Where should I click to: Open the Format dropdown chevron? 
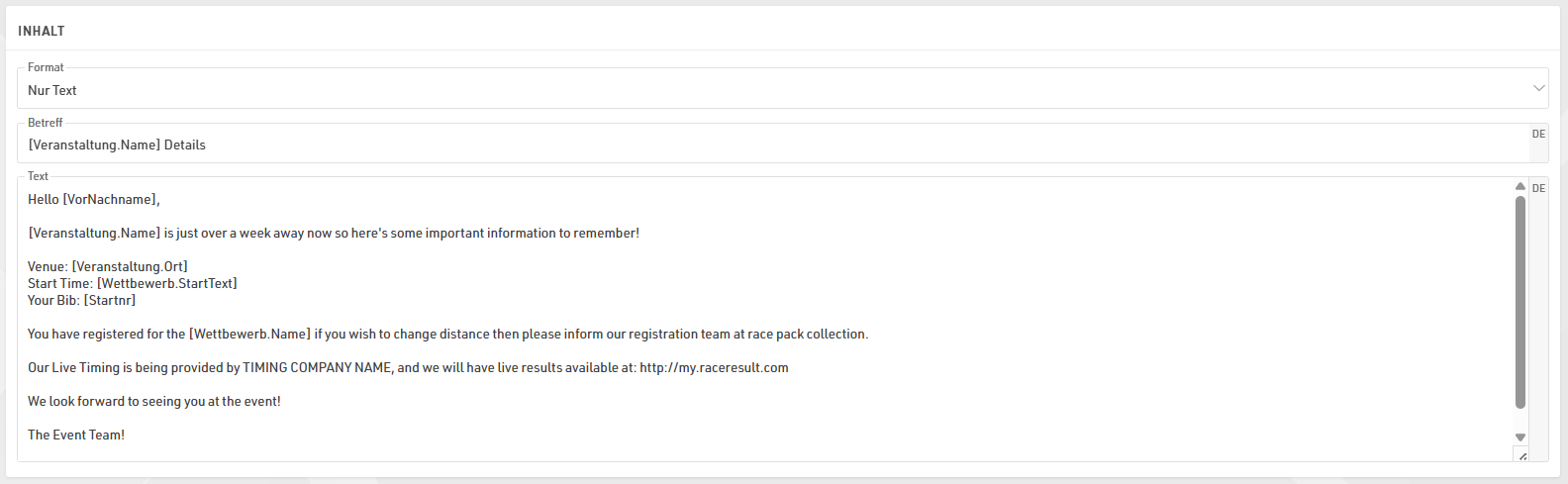coord(1539,88)
